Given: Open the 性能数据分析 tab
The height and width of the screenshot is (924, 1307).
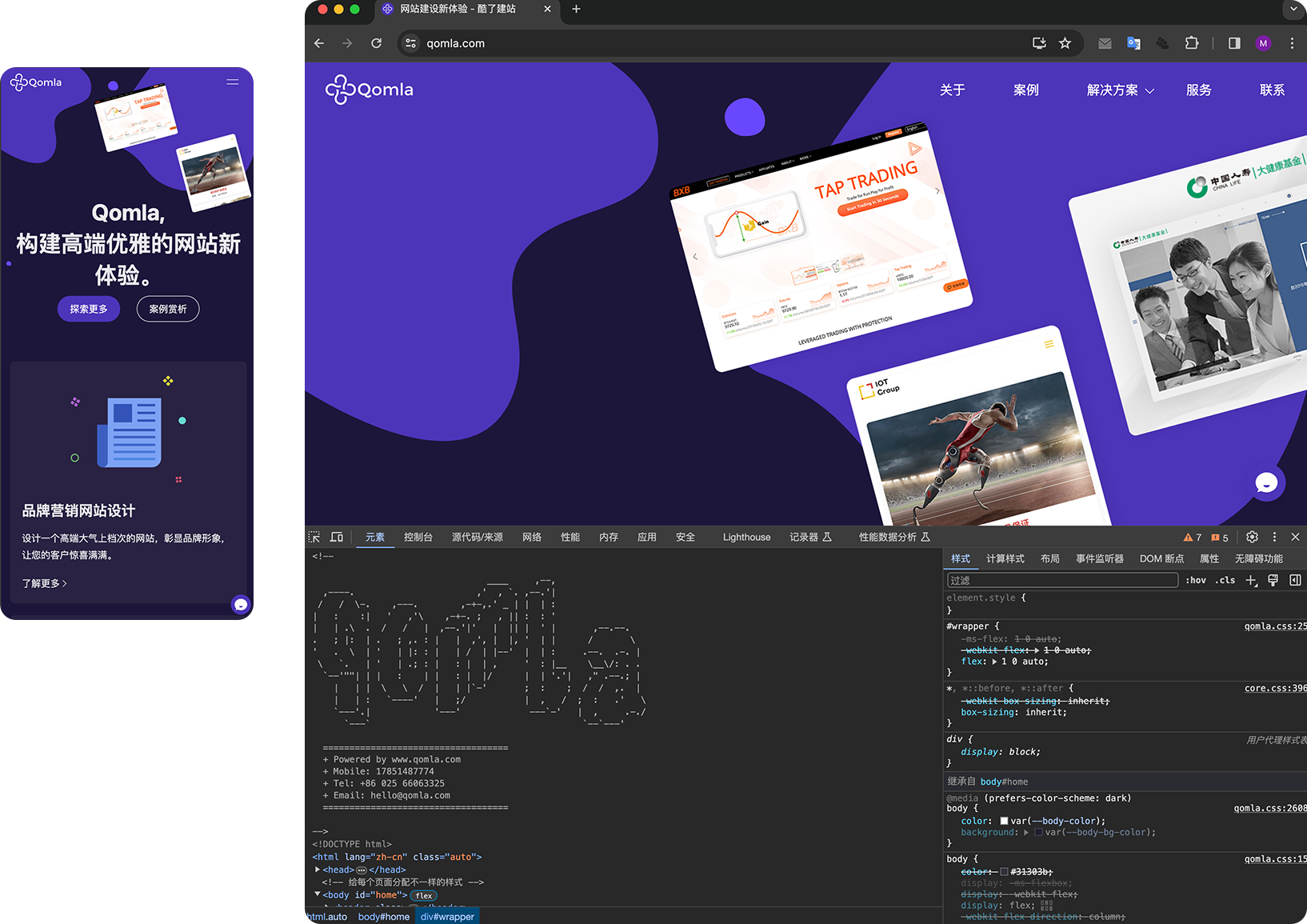Looking at the screenshot, I should tap(894, 537).
